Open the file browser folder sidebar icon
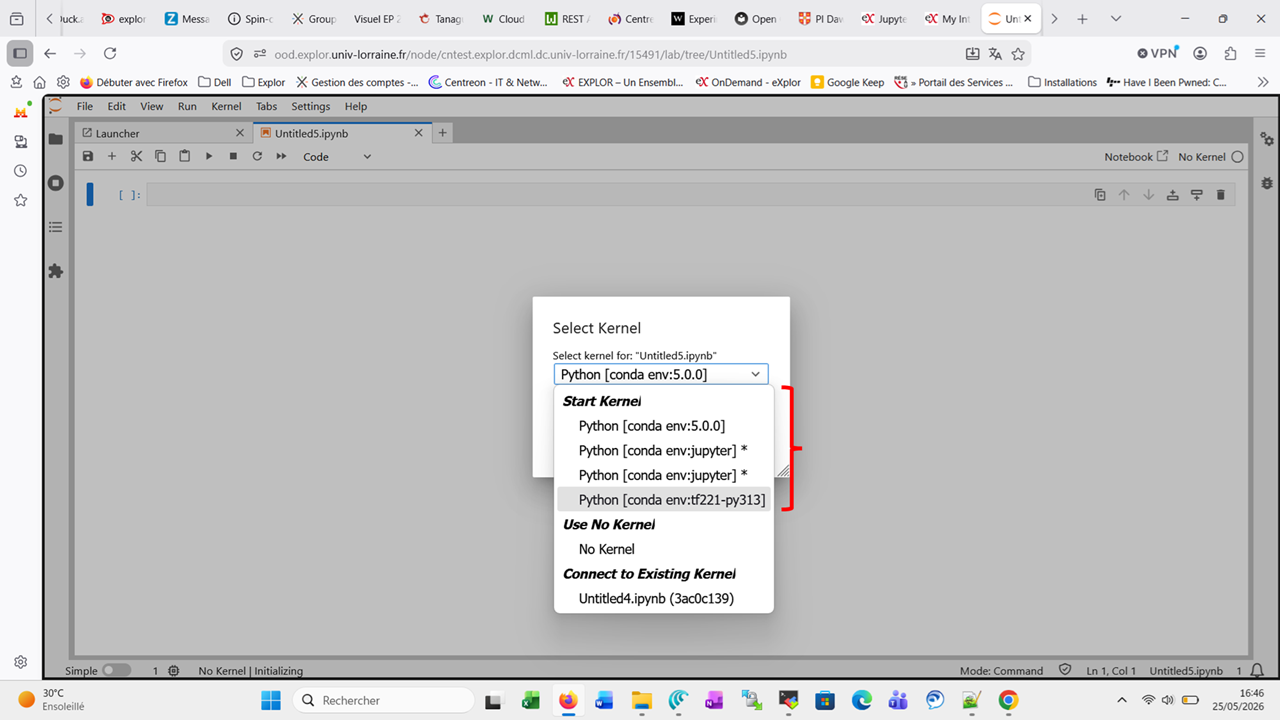1280x720 pixels. (56, 139)
